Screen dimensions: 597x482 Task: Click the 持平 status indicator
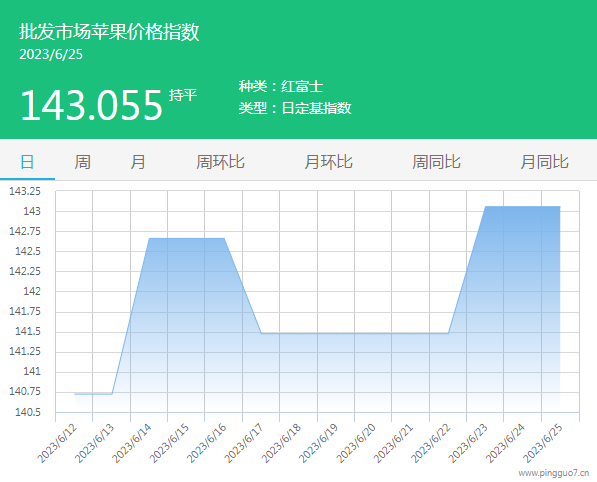(183, 95)
